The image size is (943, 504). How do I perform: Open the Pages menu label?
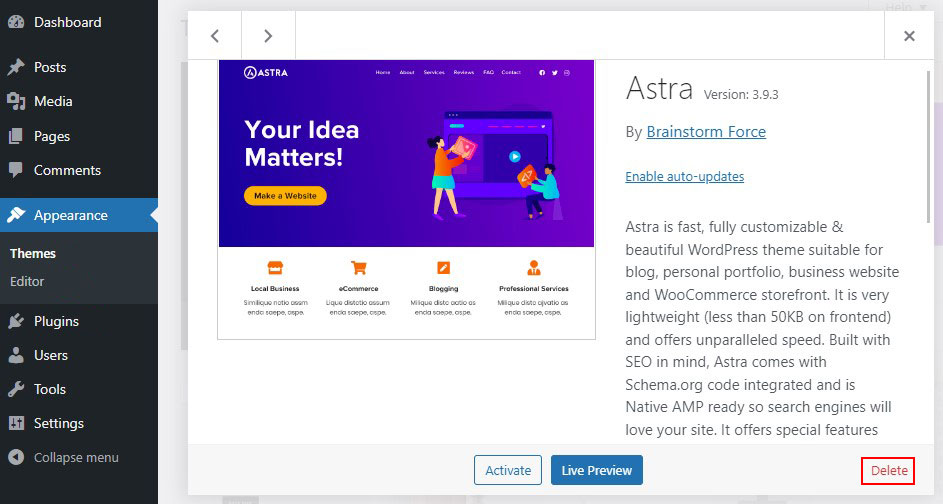tap(52, 137)
